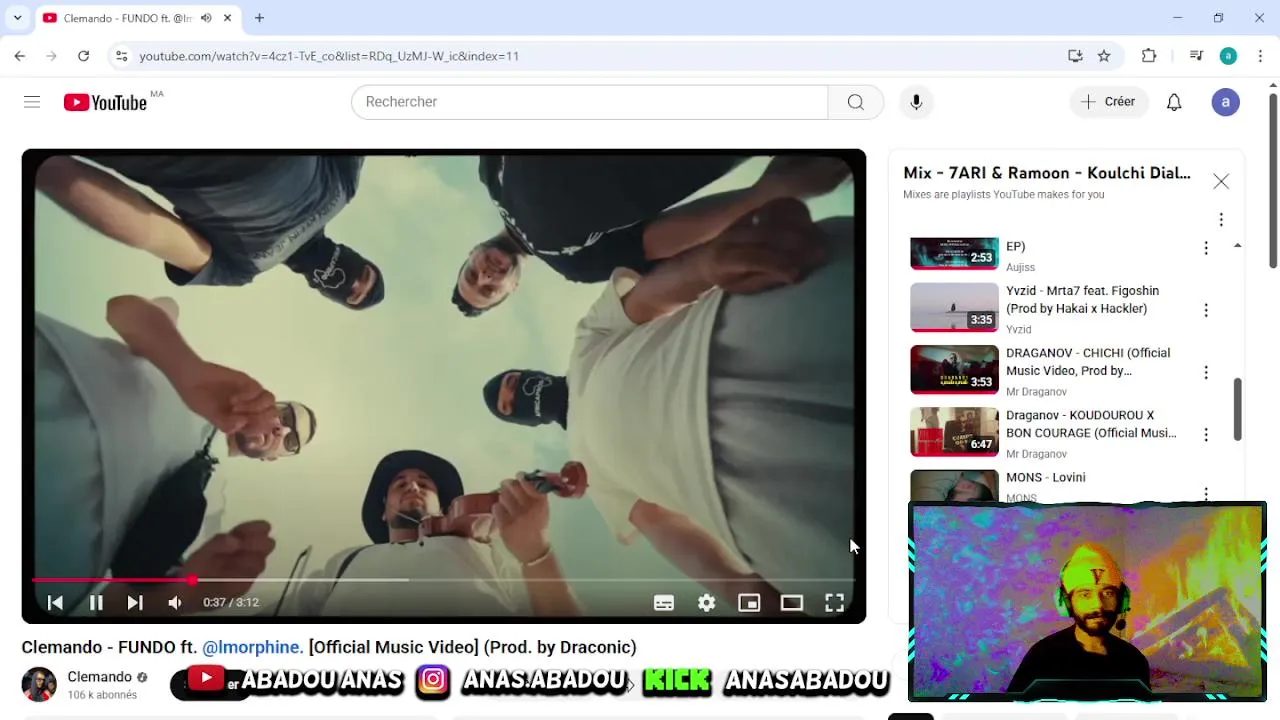Click the Rechercher search field
Viewport: 1280px width, 720px height.
tap(590, 102)
